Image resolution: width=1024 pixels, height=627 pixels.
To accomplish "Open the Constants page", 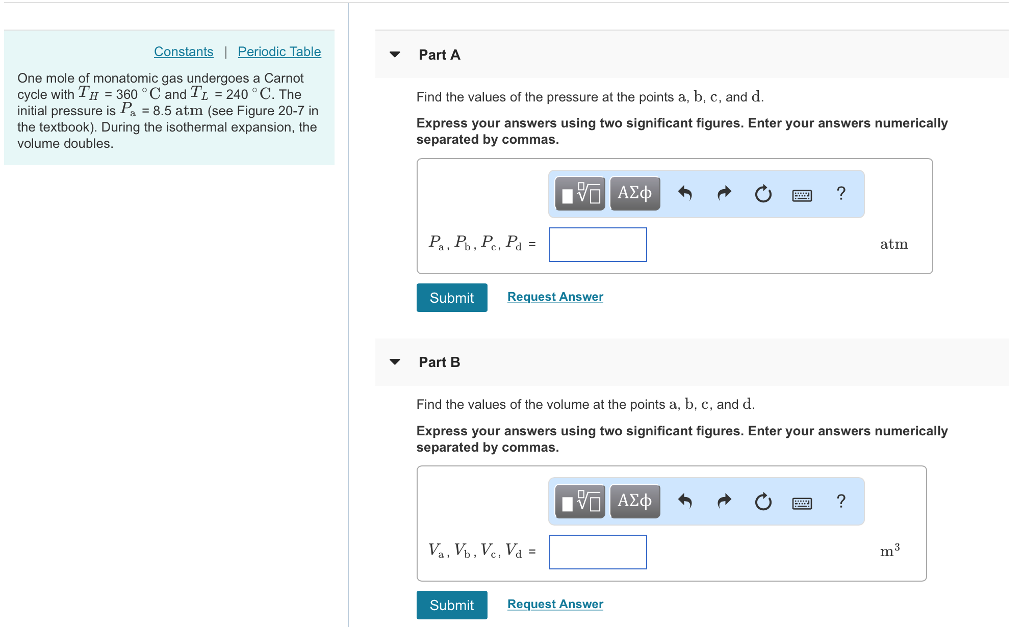I will pyautogui.click(x=183, y=51).
